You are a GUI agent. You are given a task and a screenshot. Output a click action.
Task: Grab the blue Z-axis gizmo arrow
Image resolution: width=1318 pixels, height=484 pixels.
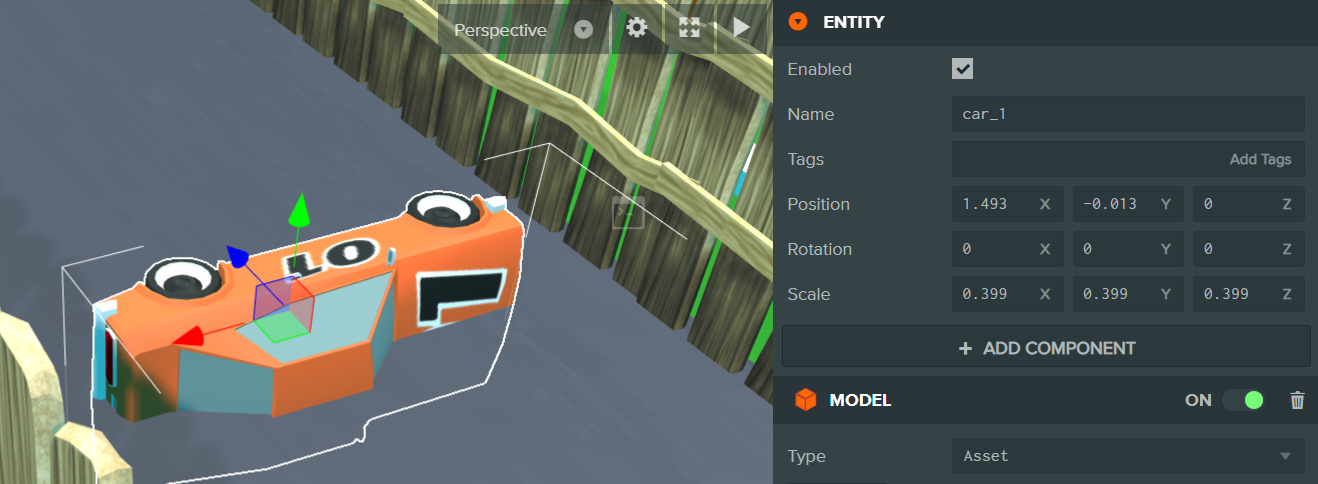tap(237, 257)
